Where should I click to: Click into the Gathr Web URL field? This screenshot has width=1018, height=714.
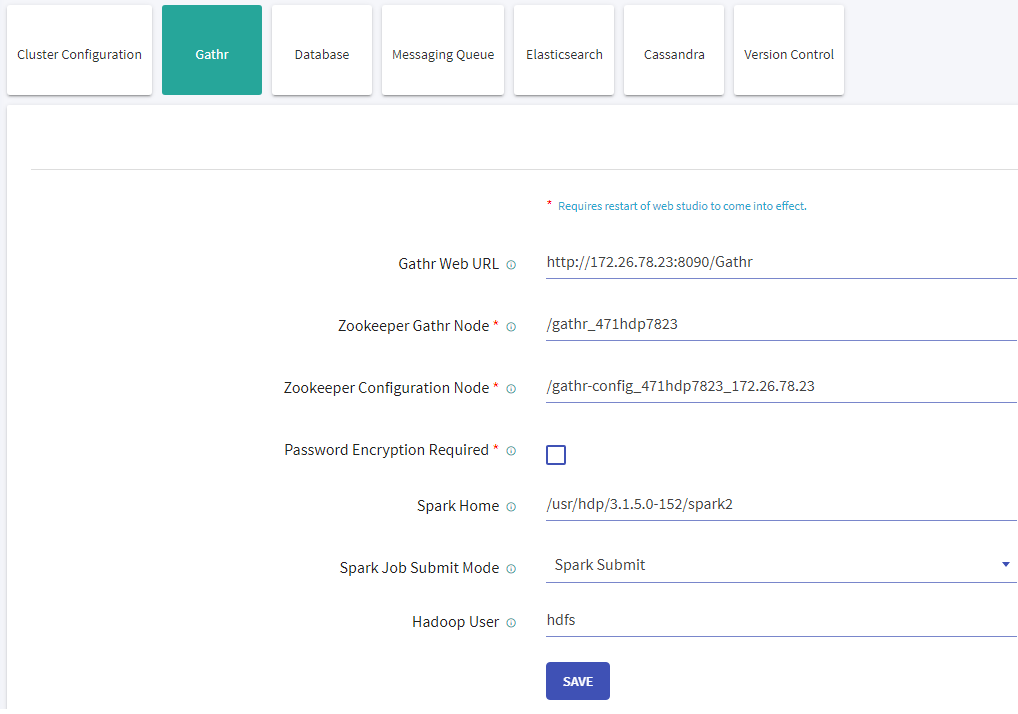780,263
